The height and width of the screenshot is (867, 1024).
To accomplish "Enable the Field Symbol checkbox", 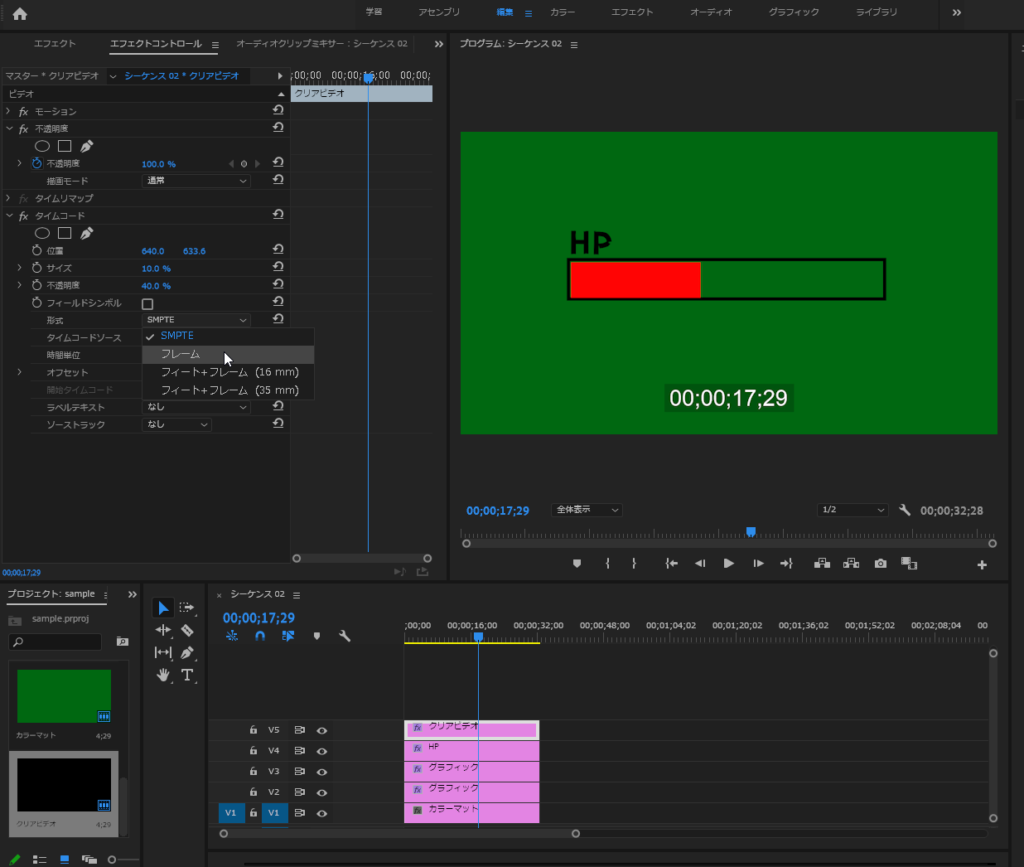I will [x=148, y=303].
